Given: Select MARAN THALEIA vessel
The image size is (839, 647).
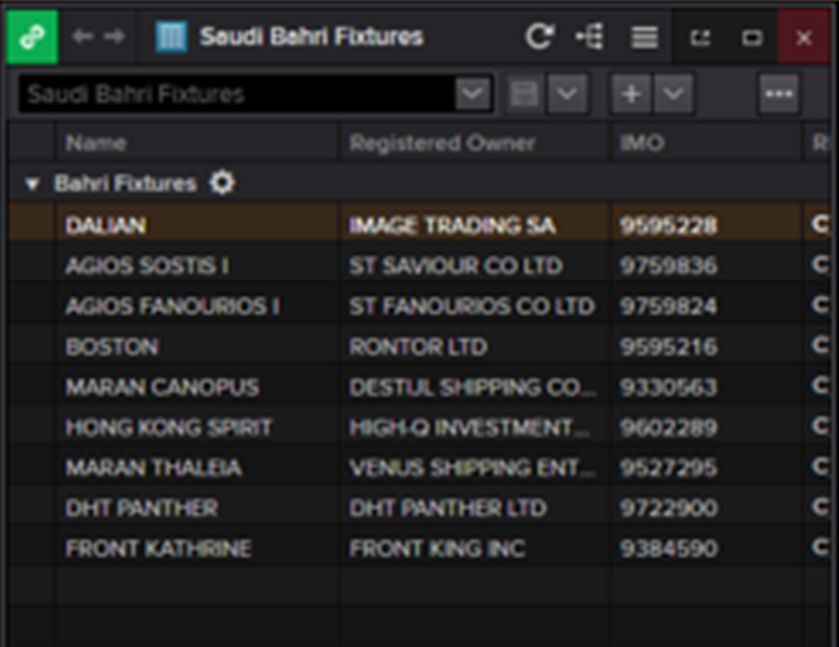Looking at the screenshot, I should point(154,468).
